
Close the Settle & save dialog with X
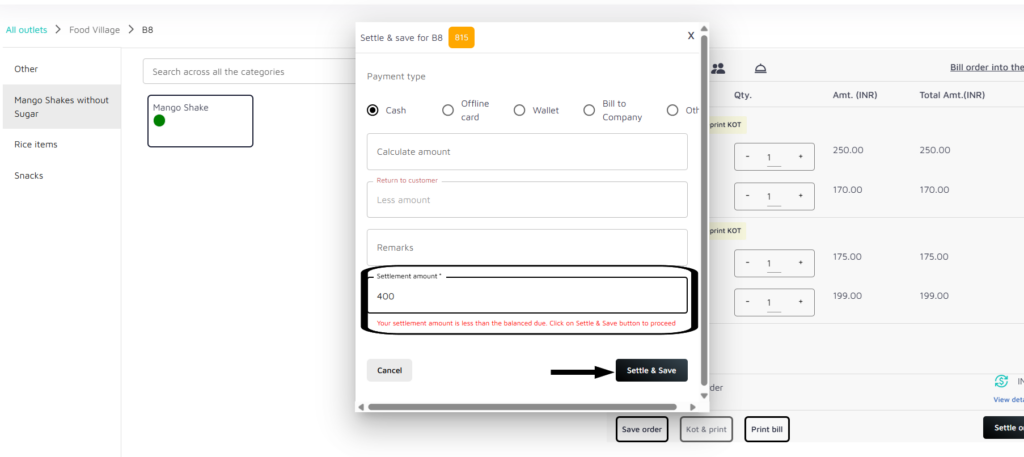[x=690, y=35]
